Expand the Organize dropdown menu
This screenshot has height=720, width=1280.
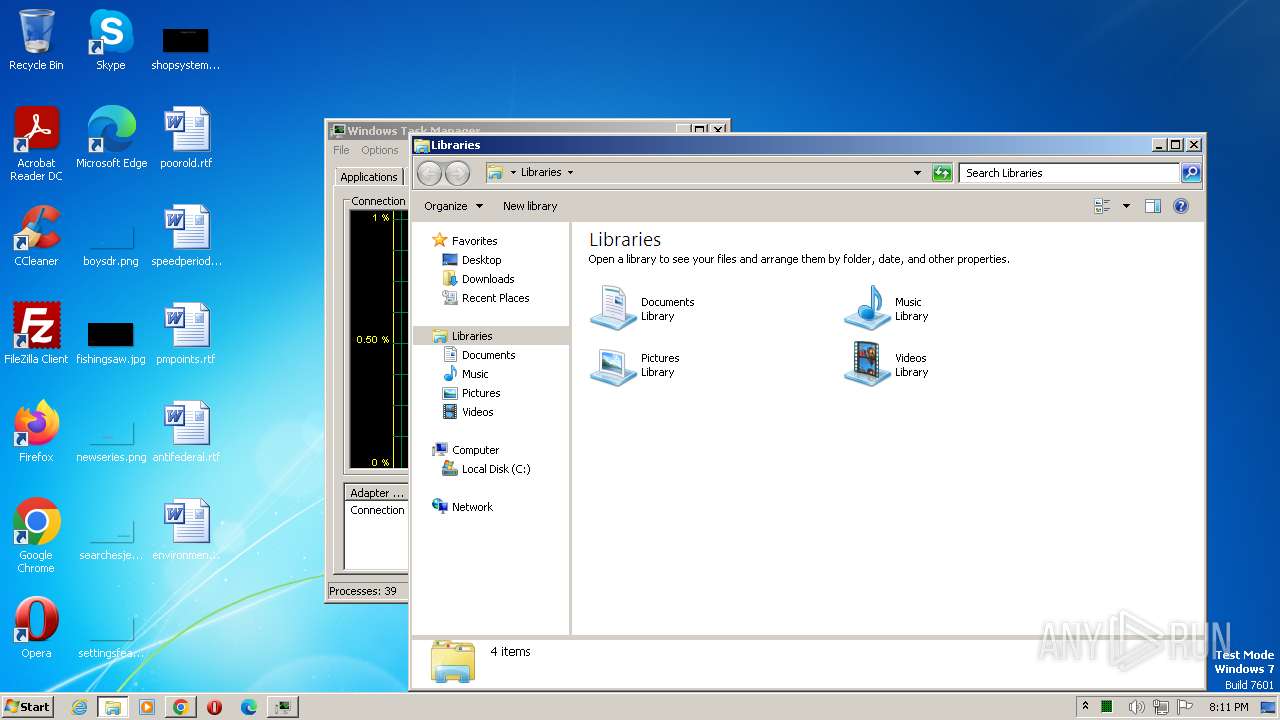pos(453,206)
